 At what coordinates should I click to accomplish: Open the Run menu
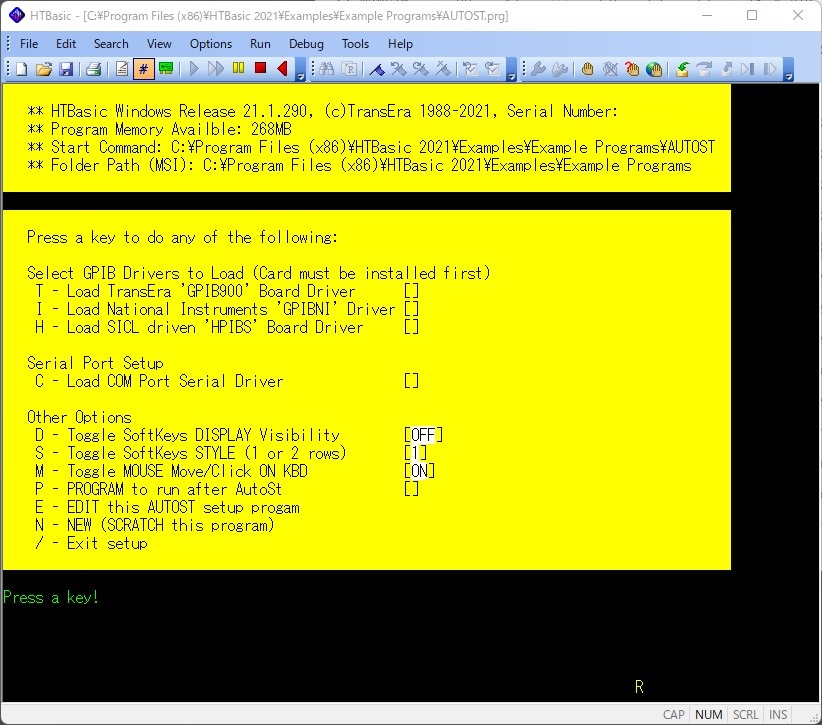260,44
